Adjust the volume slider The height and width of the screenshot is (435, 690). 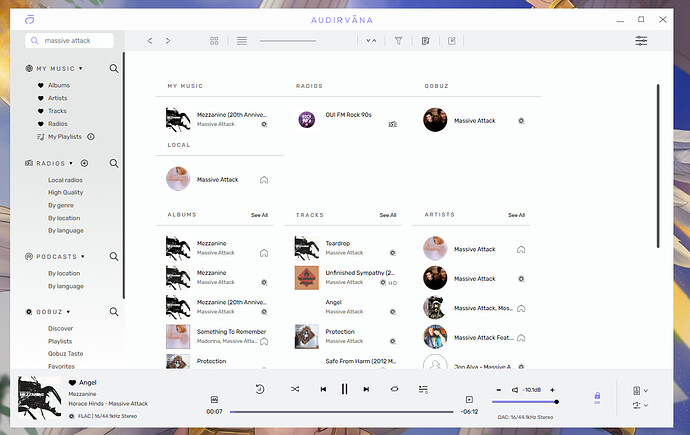coord(525,402)
